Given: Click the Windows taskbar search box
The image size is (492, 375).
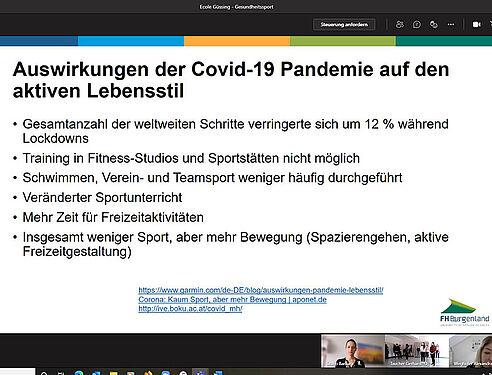Looking at the screenshot, I should click(17, 372).
